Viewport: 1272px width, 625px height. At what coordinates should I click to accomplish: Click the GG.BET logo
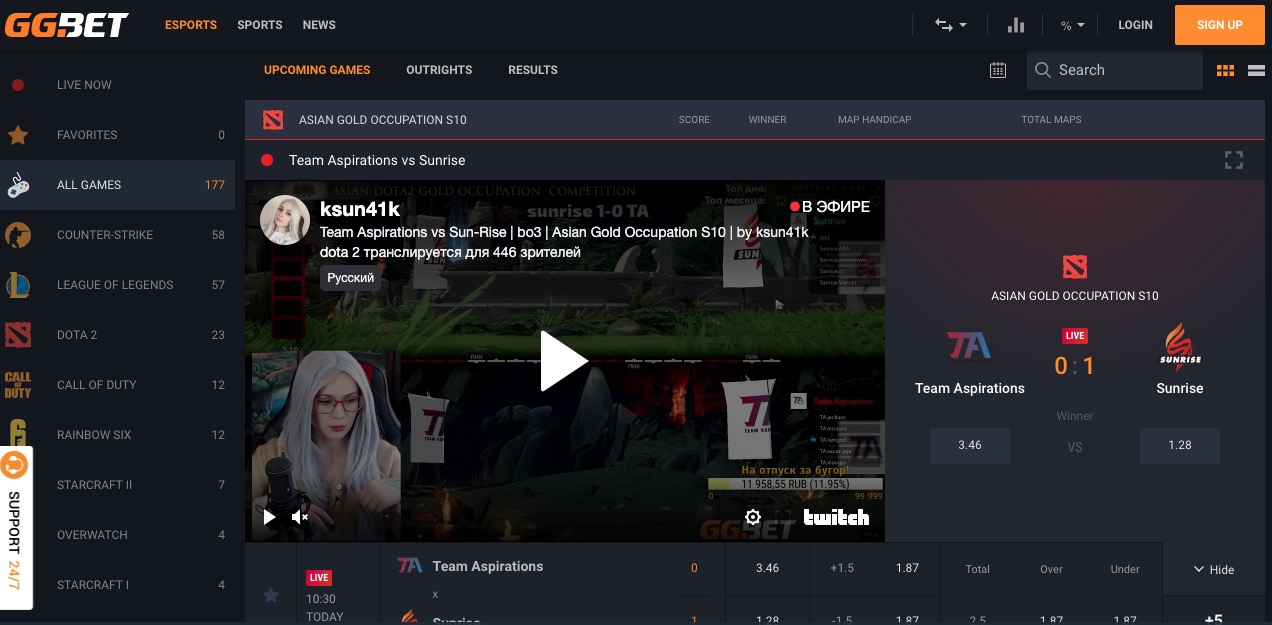click(65, 25)
